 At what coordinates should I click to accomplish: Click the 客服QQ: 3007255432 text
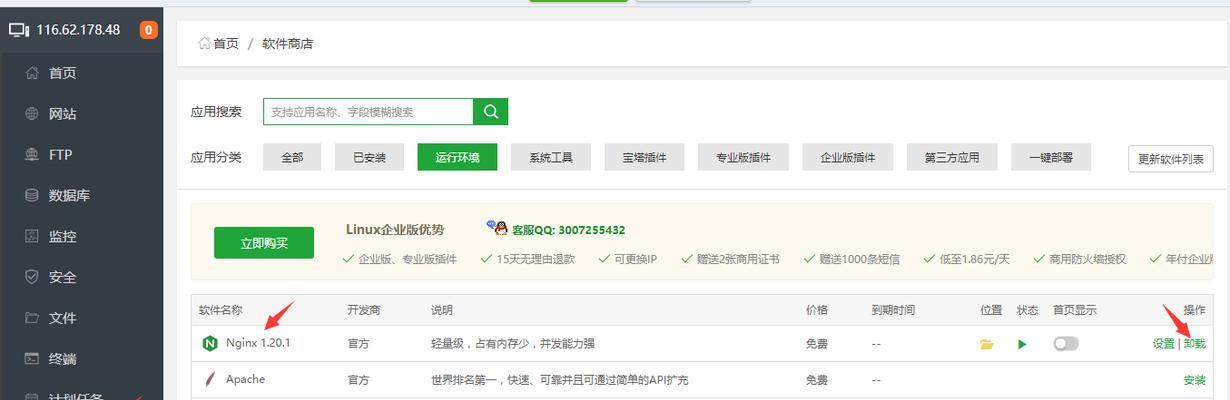(569, 230)
